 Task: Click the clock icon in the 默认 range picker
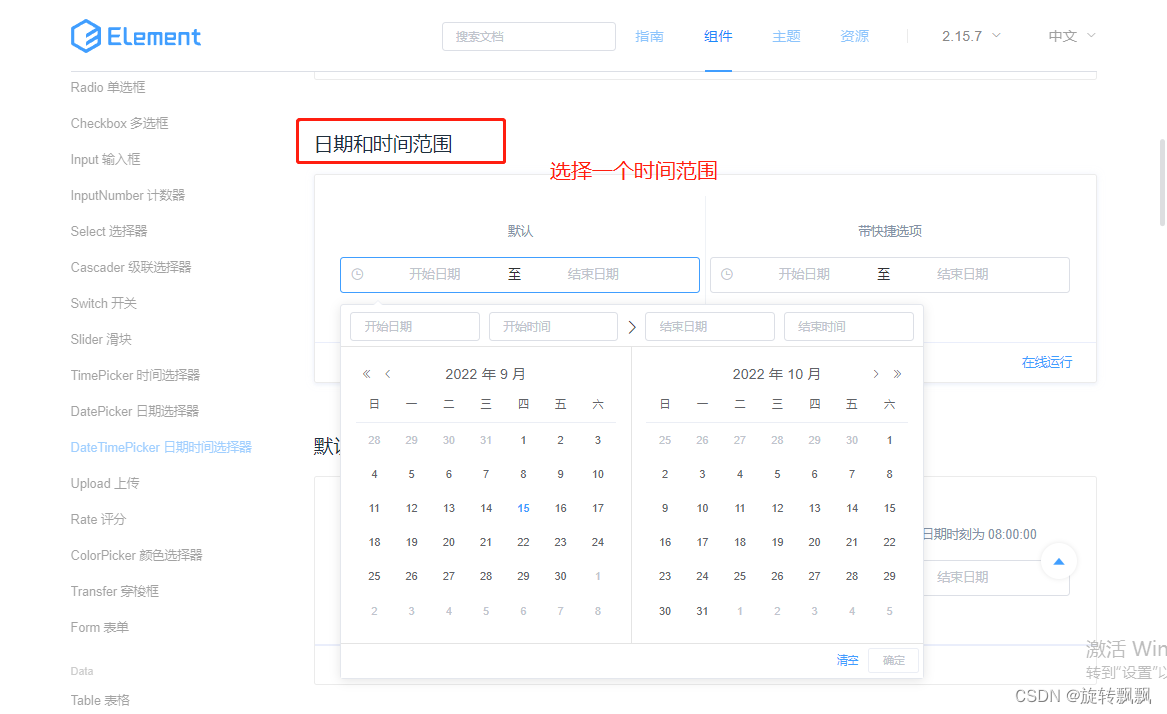click(x=358, y=274)
